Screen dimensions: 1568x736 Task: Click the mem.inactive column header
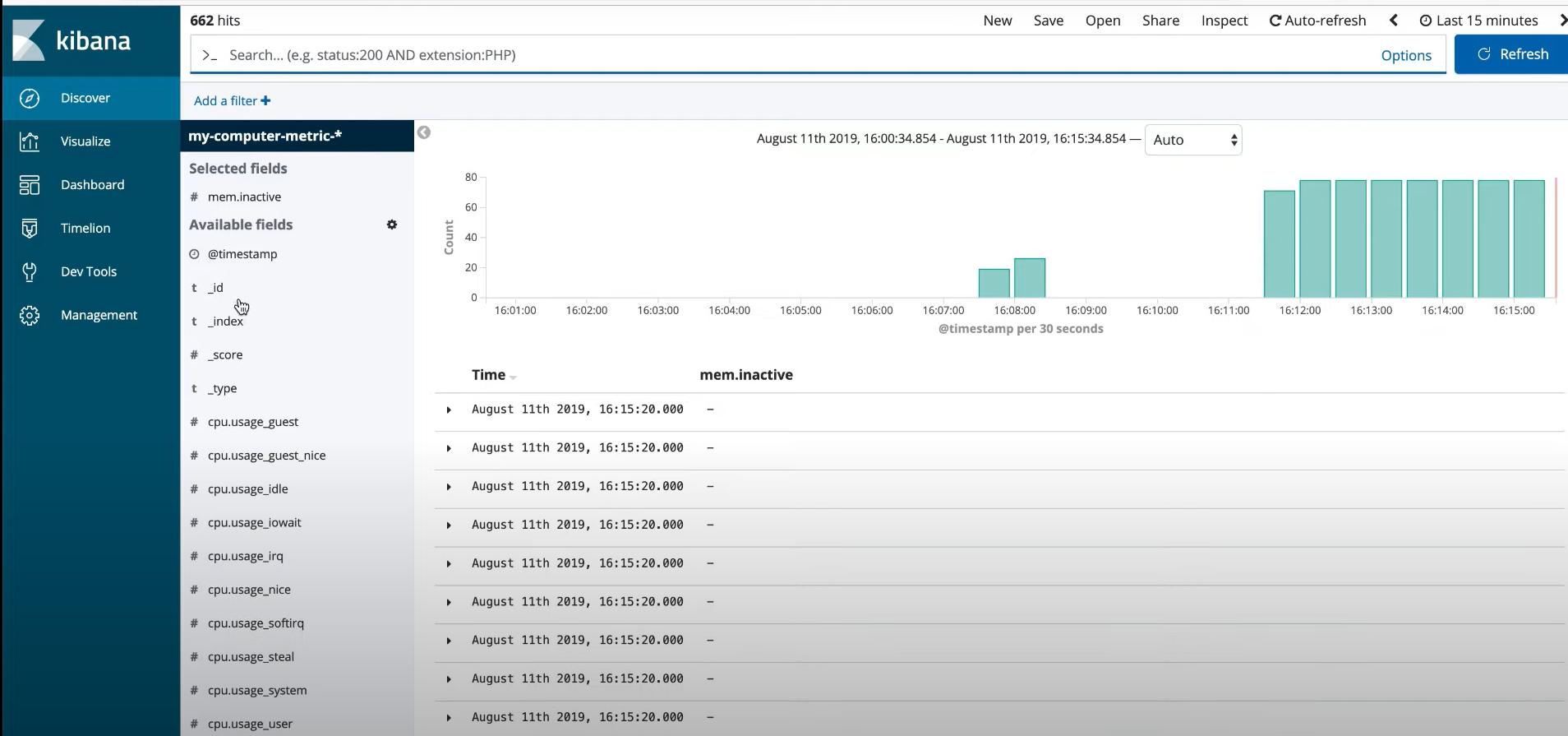pyautogui.click(x=746, y=375)
